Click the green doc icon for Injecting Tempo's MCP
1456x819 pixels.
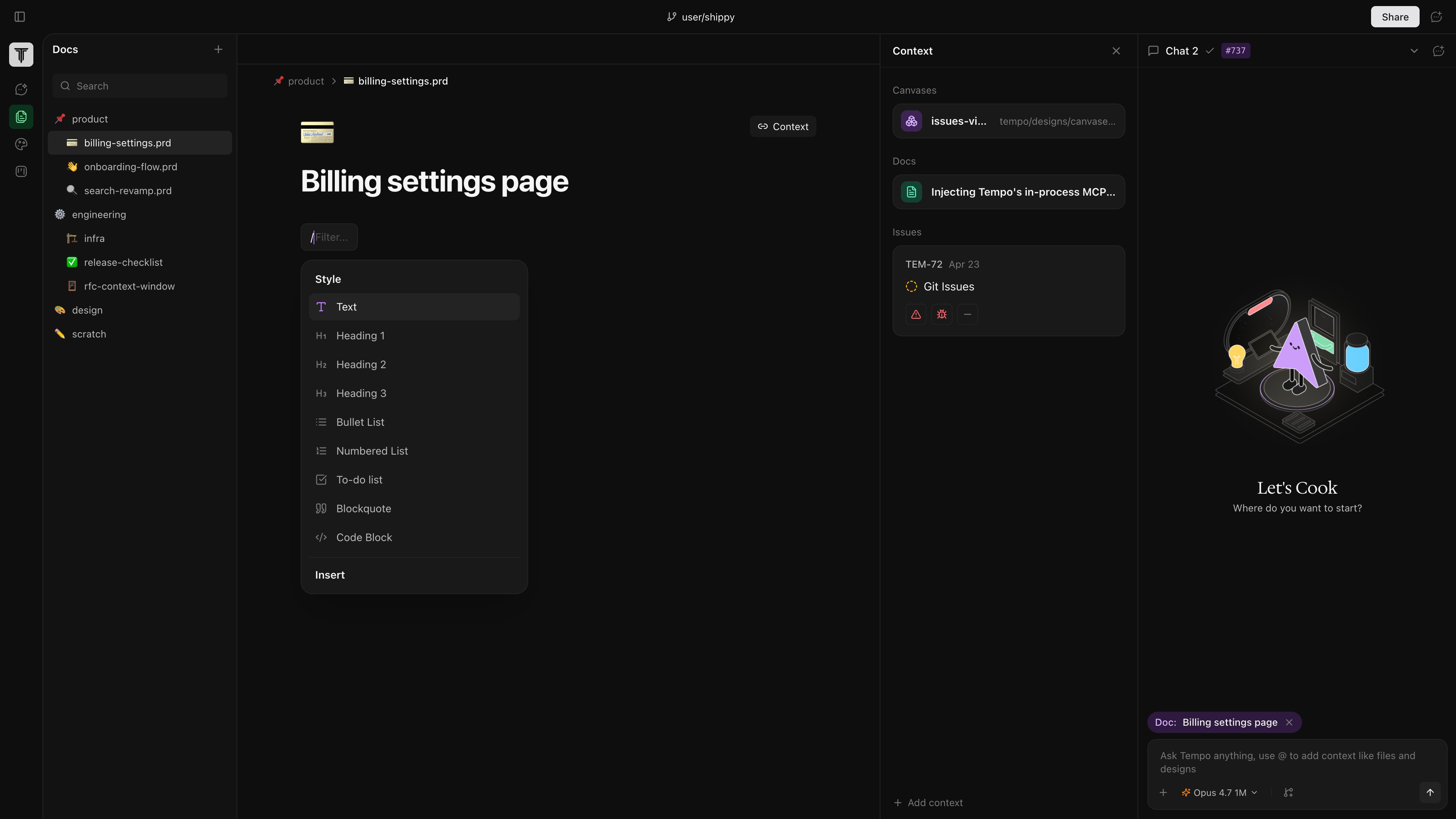click(x=912, y=192)
